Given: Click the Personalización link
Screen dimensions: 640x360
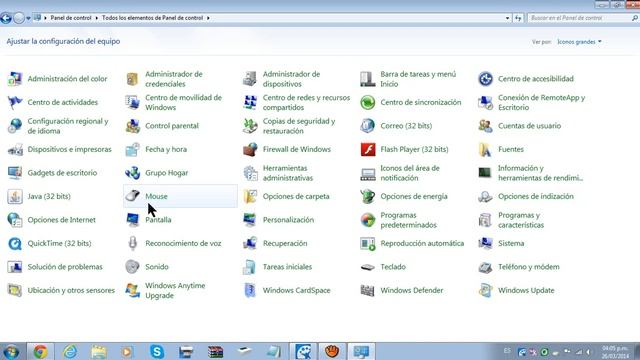Looking at the screenshot, I should point(288,220).
